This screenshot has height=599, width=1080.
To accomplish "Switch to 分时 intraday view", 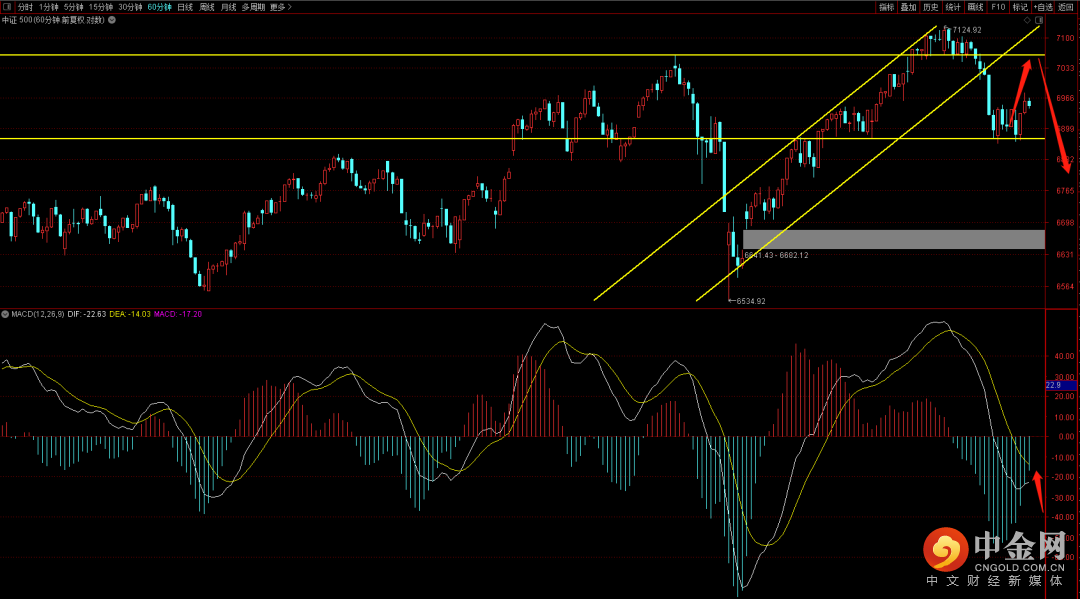I will [x=25, y=7].
